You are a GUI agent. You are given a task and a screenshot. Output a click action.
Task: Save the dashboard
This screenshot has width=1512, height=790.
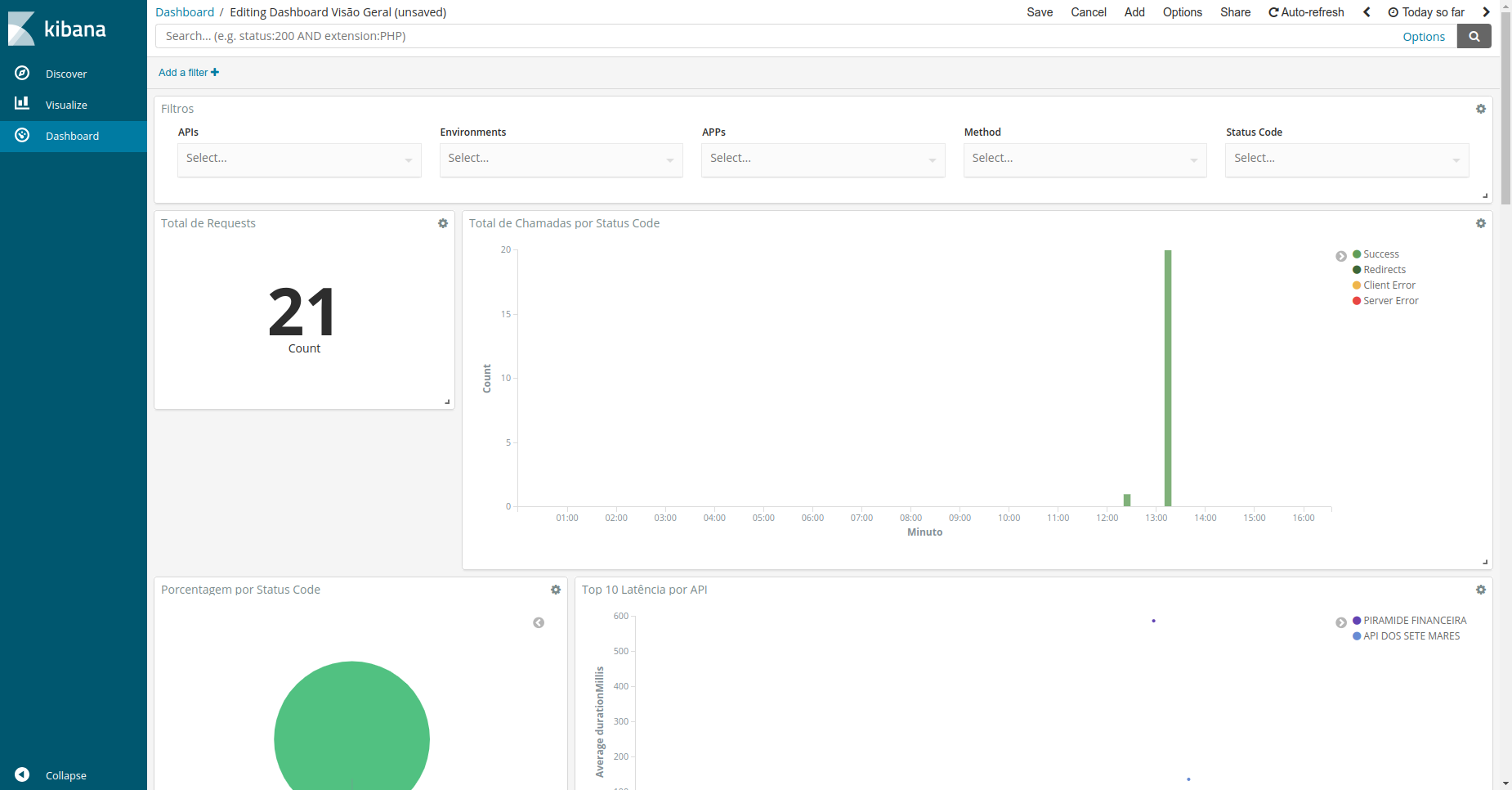click(x=1040, y=12)
